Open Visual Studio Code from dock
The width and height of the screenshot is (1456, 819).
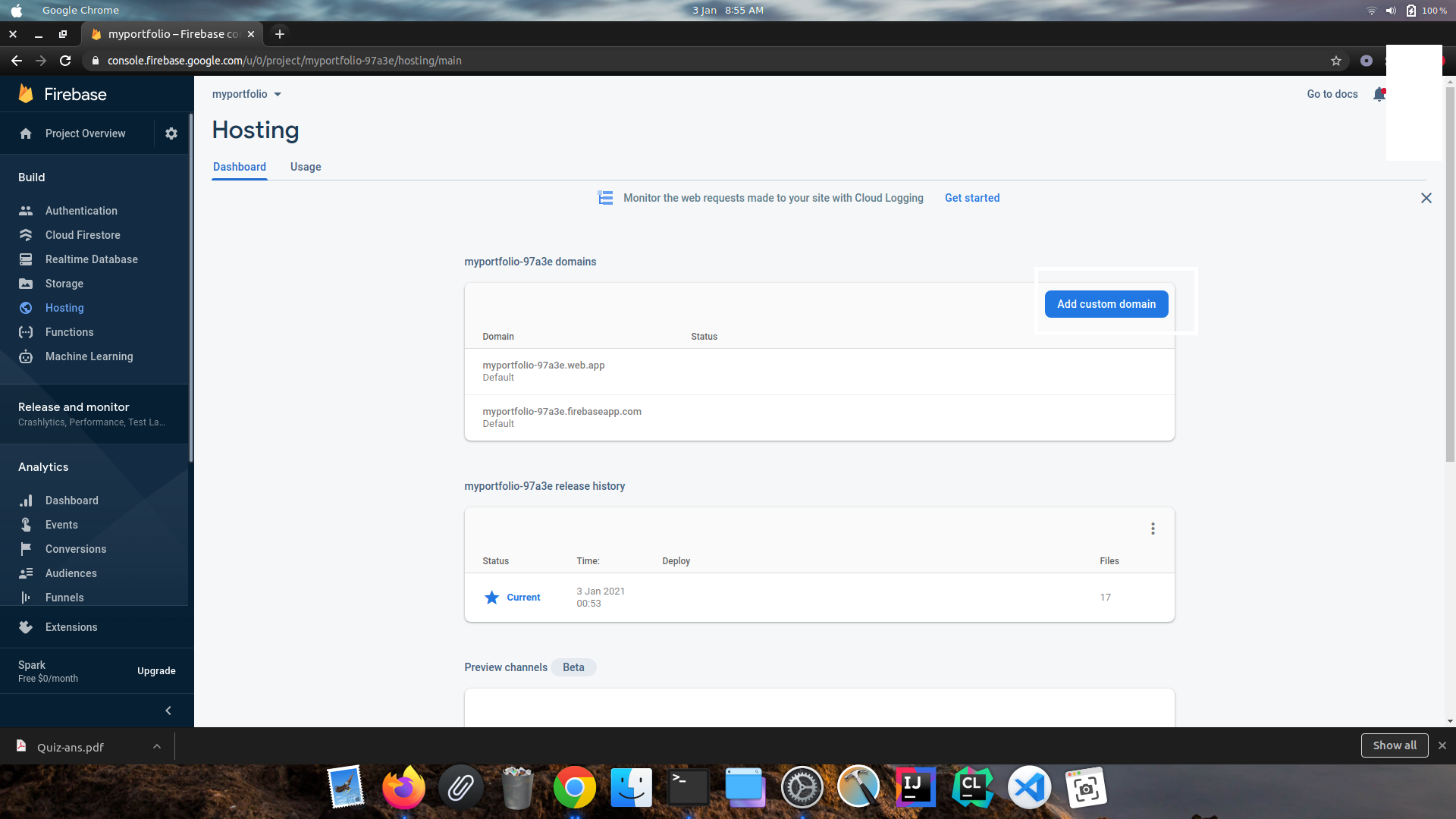pos(1029,787)
